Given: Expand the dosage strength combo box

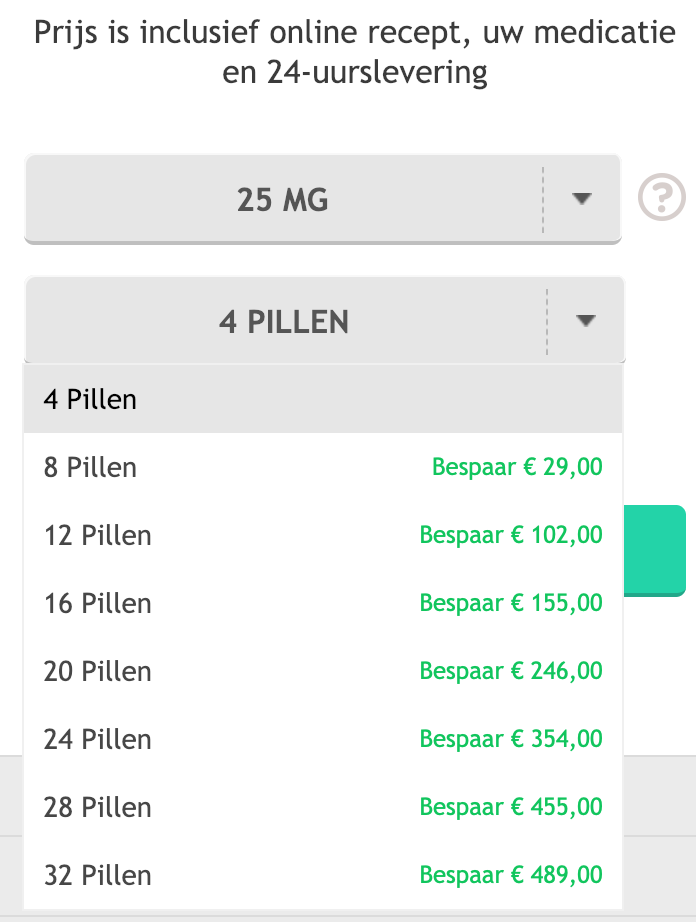Looking at the screenshot, I should click(x=324, y=199).
